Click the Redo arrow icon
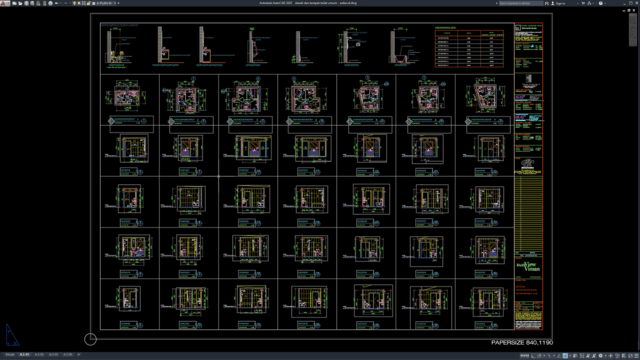640x360 pixels. (x=65, y=3)
